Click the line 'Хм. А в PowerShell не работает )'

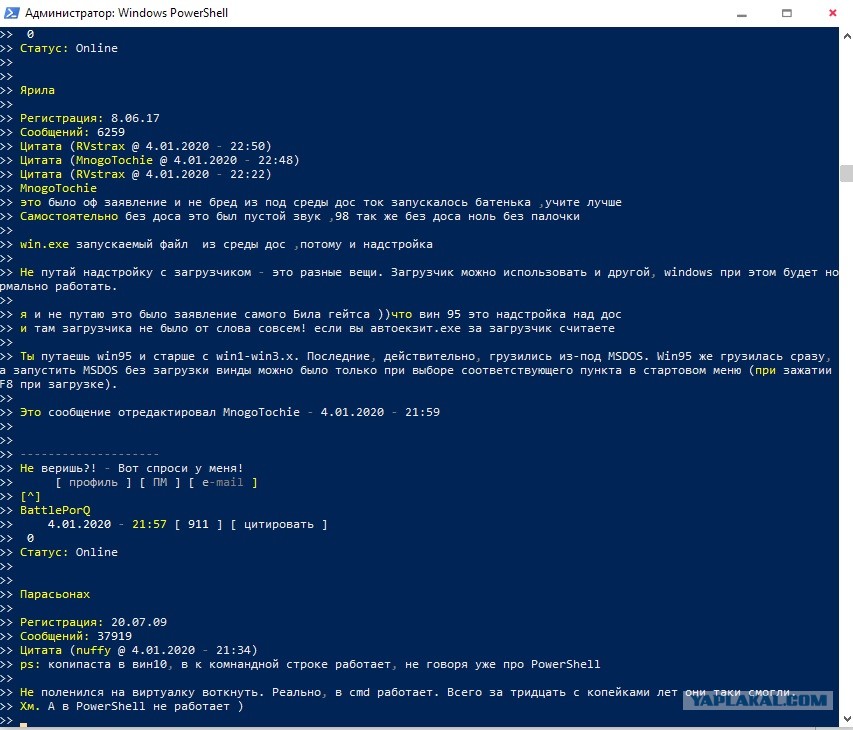point(132,707)
